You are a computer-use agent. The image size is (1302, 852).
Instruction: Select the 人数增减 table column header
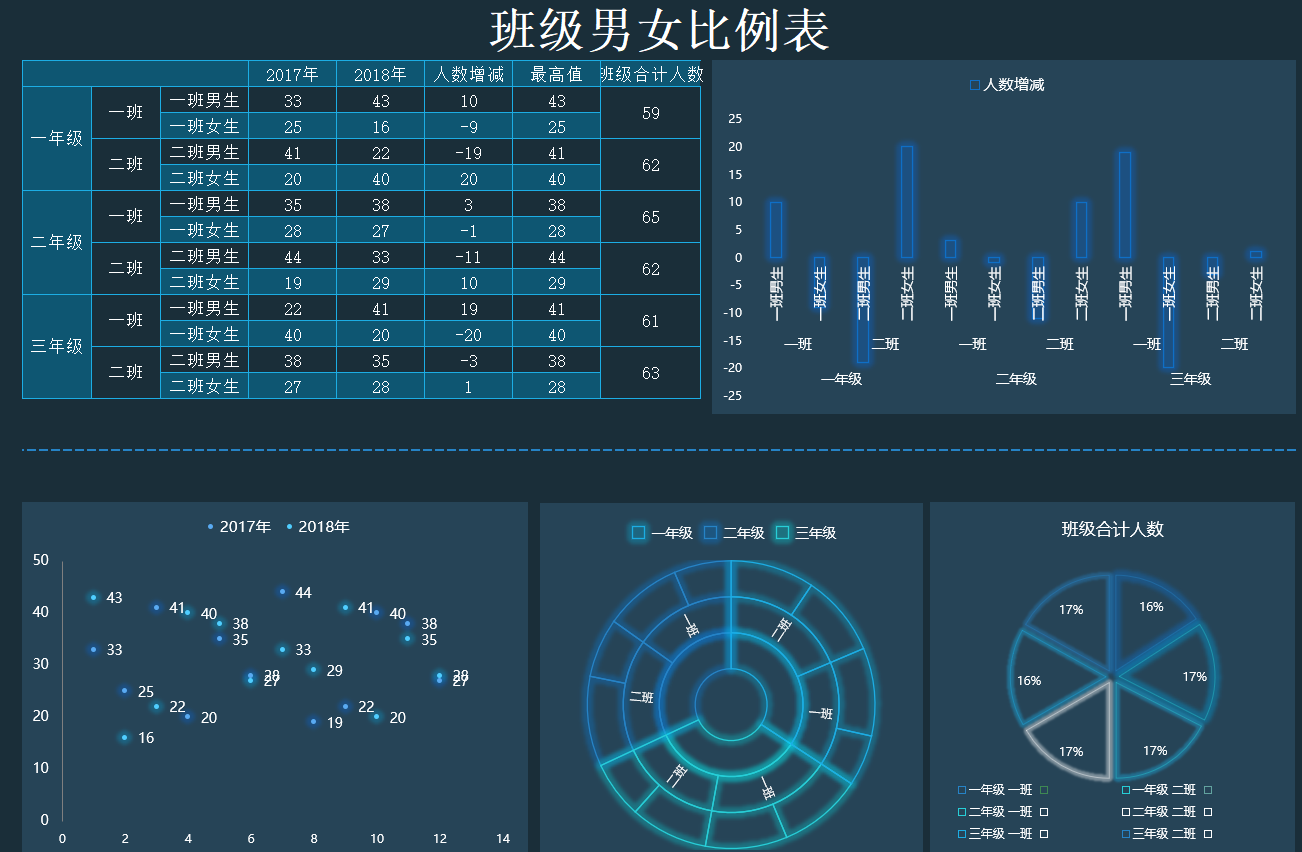coord(468,74)
